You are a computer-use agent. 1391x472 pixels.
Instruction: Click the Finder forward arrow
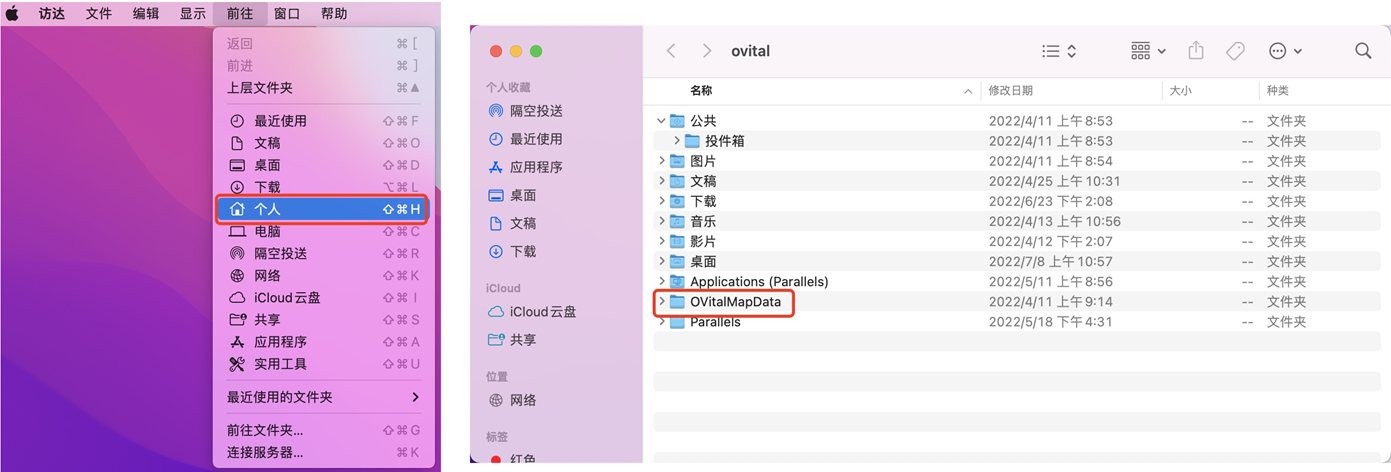pyautogui.click(x=707, y=51)
